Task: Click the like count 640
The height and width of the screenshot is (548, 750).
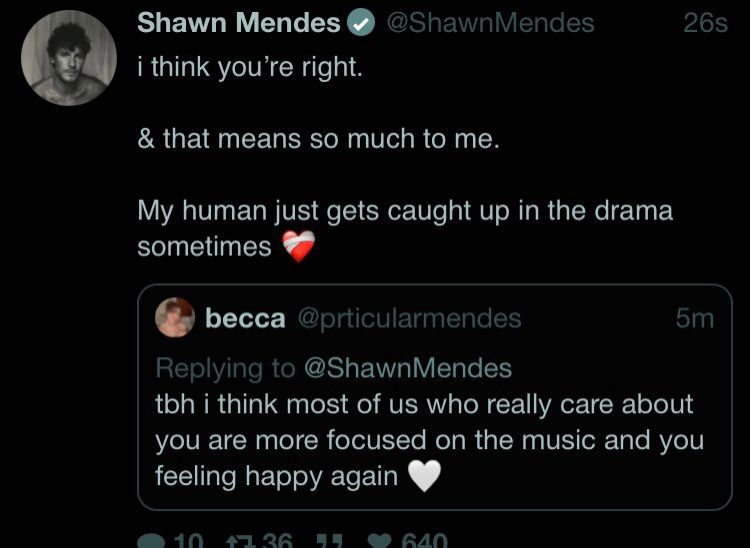Action: [425, 542]
